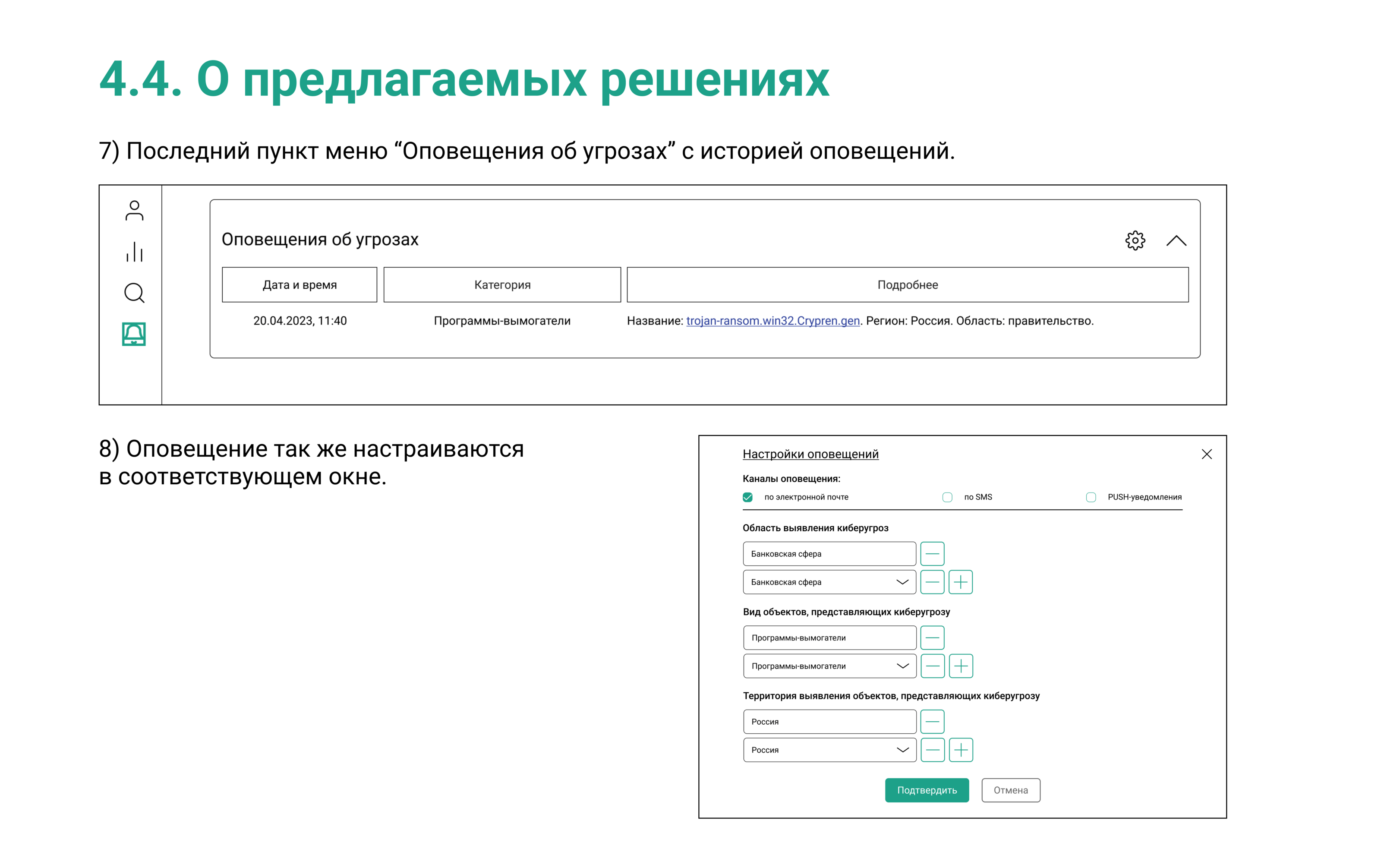The height and width of the screenshot is (868, 1381).
Task: Close the notification settings dialog
Action: [1207, 455]
